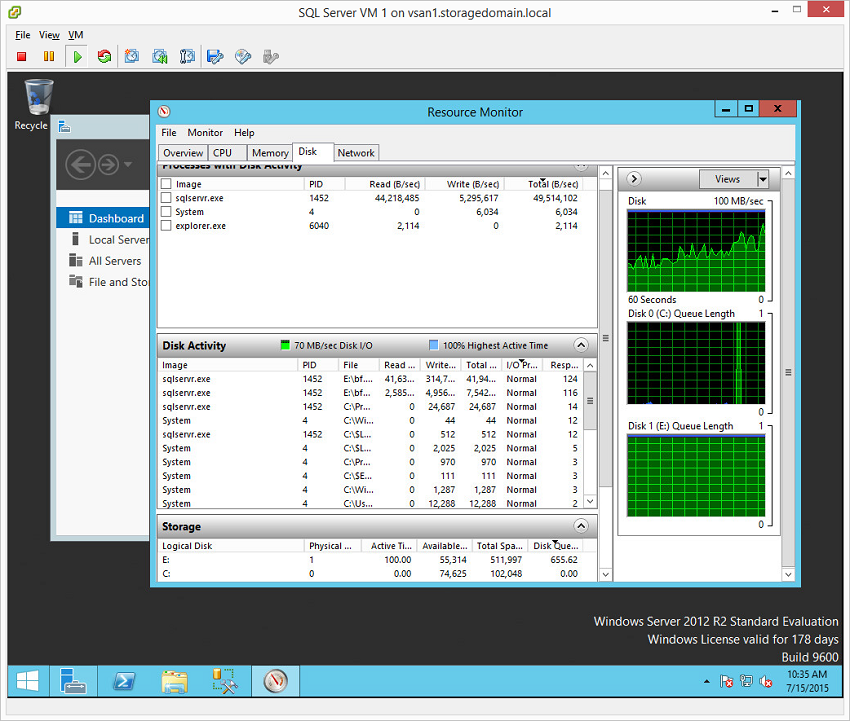Screen dimensions: 850x721
Task: Open the Views dropdown arrow
Action: click(763, 179)
